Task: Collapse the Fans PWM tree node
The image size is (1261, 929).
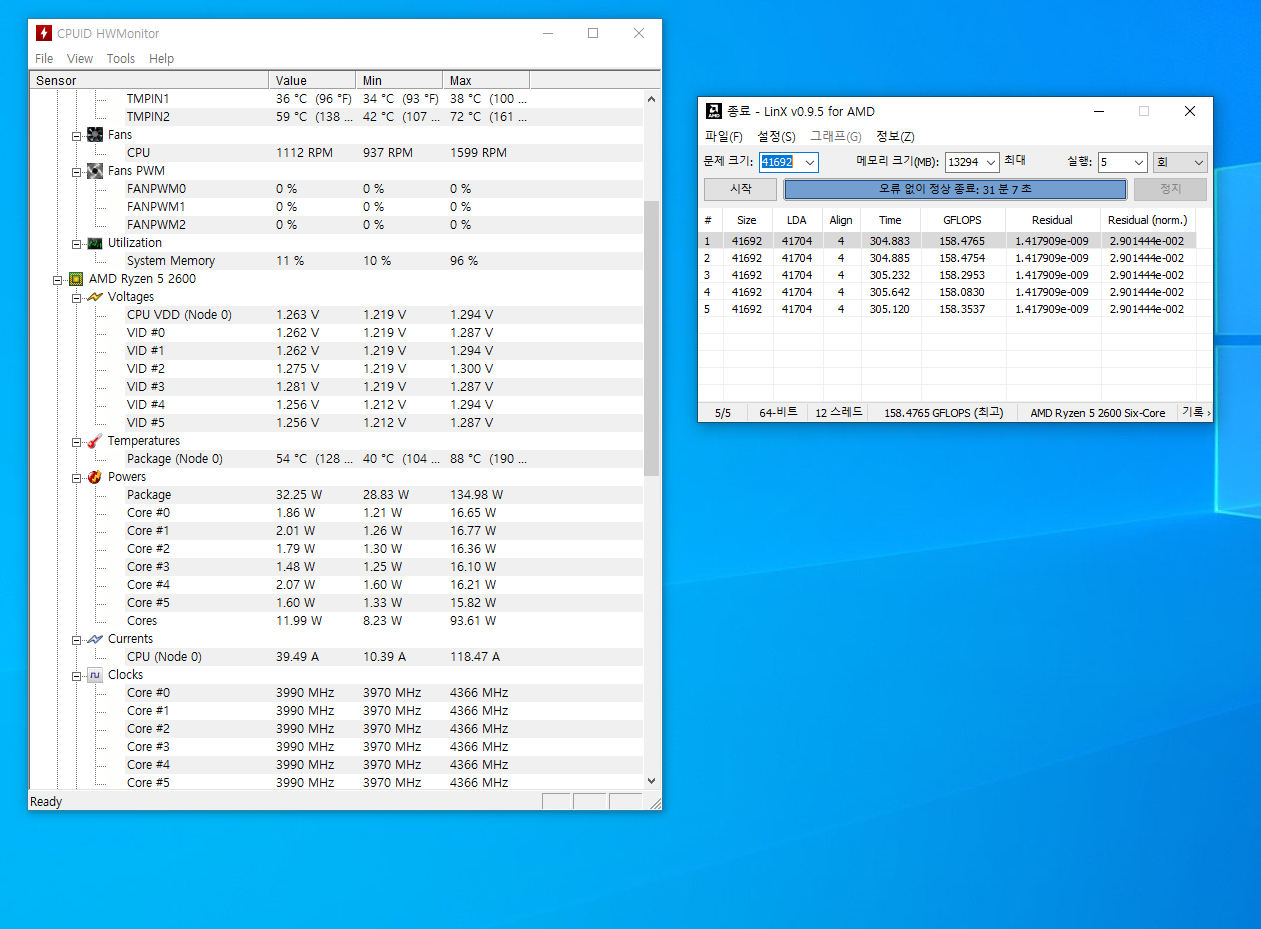Action: pos(77,171)
